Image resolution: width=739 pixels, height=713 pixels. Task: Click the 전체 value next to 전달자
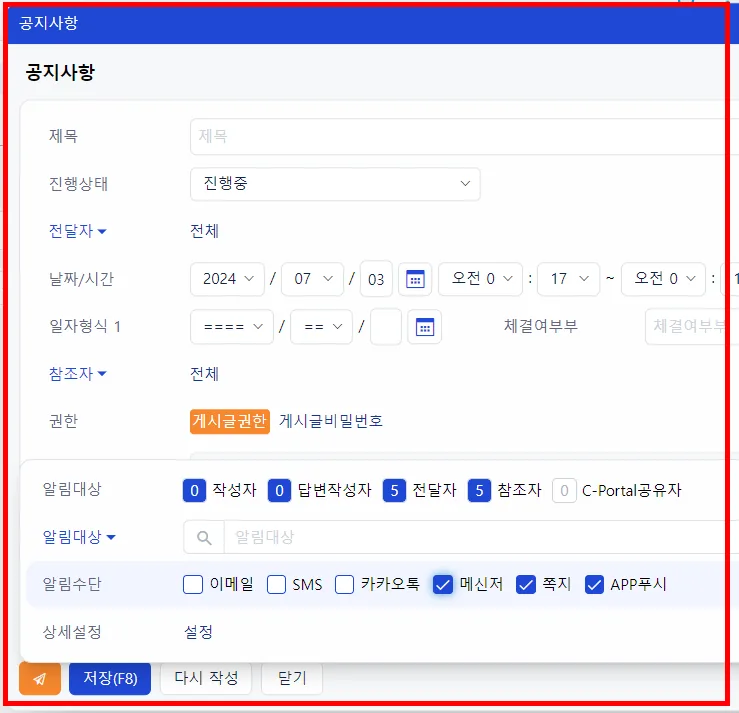tap(205, 231)
